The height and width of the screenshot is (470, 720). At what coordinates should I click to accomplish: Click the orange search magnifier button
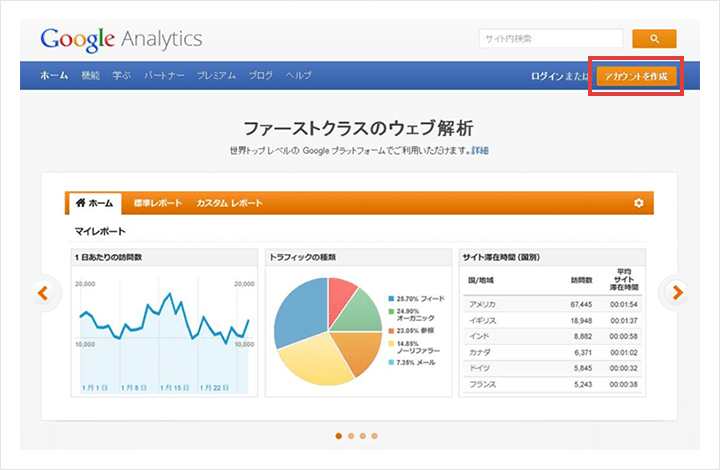(654, 39)
